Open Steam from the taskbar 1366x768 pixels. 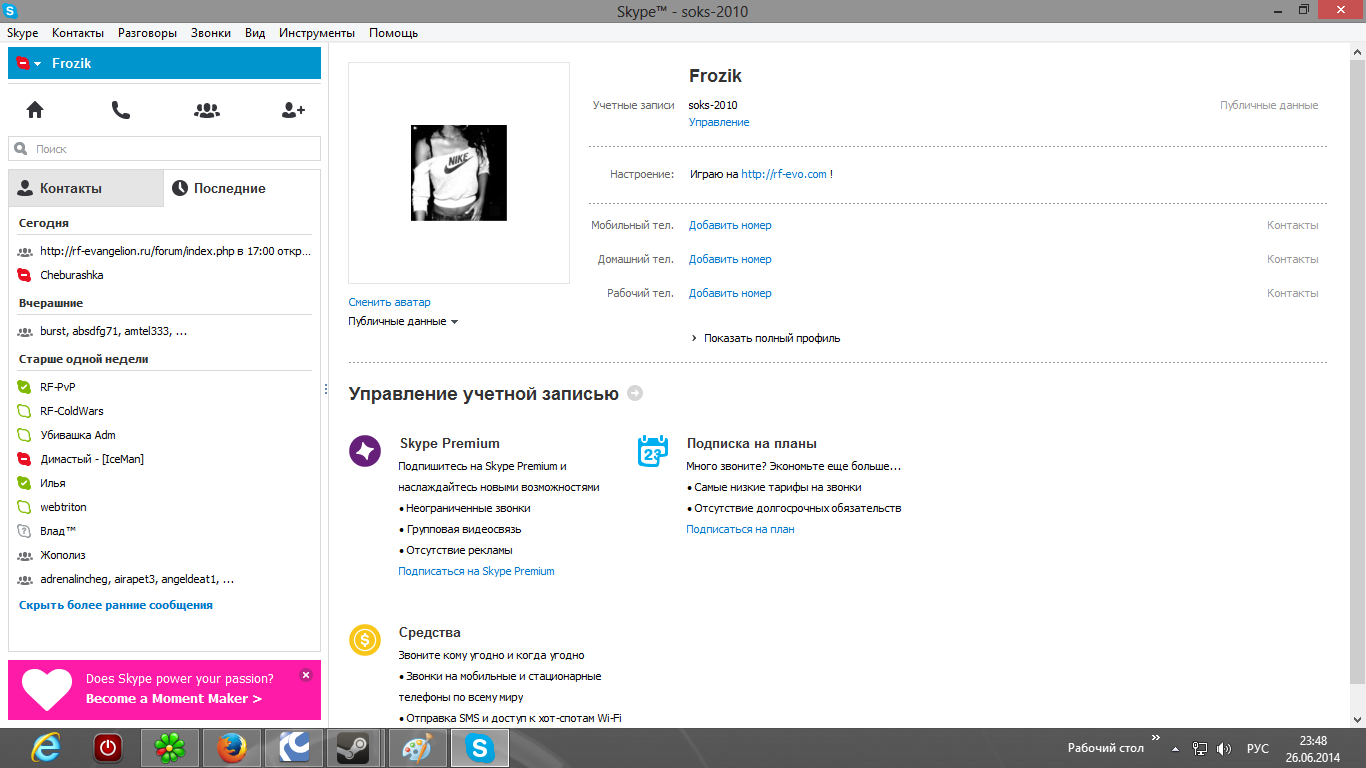coord(352,748)
